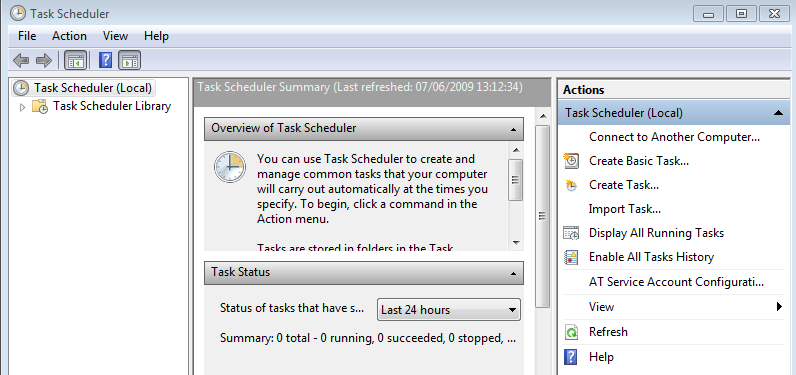Collapse the Task Scheduler (Local) actions group
Viewport: 796px width, 375px height.
coord(778,113)
